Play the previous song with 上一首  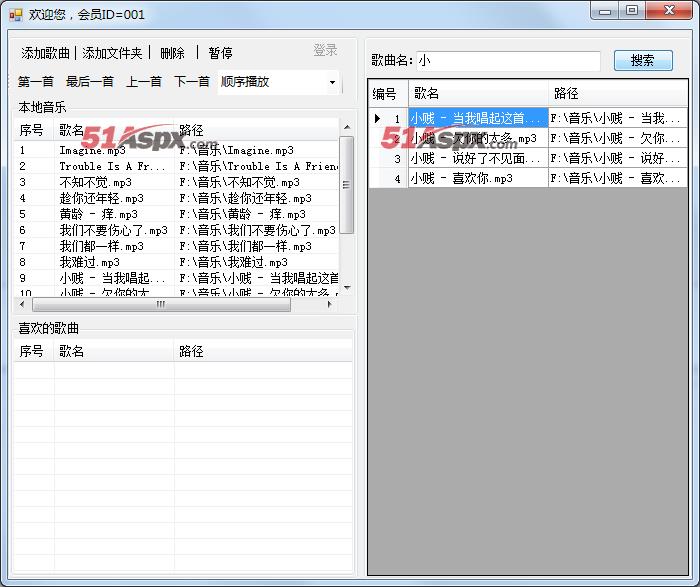[x=144, y=82]
